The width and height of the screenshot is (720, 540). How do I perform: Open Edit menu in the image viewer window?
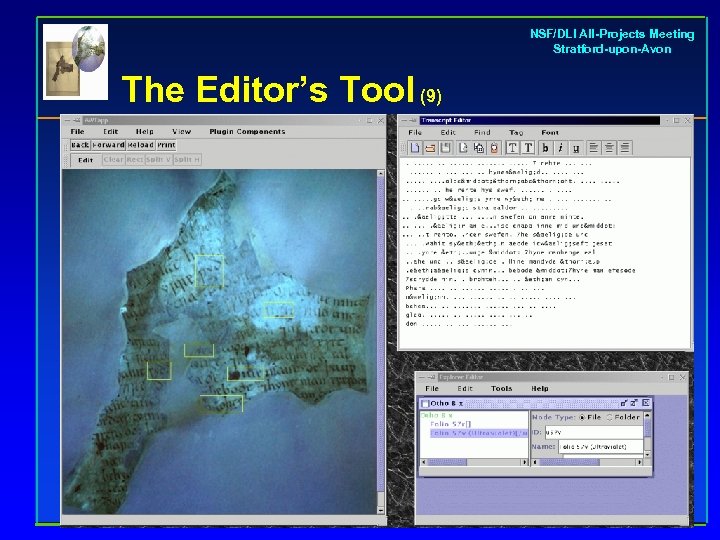pos(111,131)
